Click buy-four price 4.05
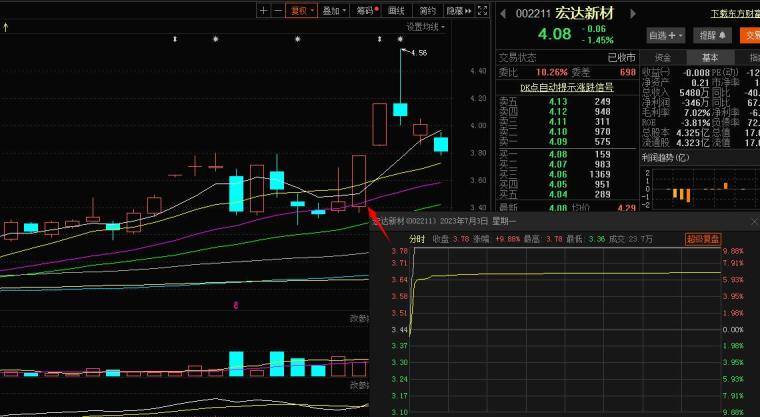Screen dimensions: 760x417 (x=558, y=184)
